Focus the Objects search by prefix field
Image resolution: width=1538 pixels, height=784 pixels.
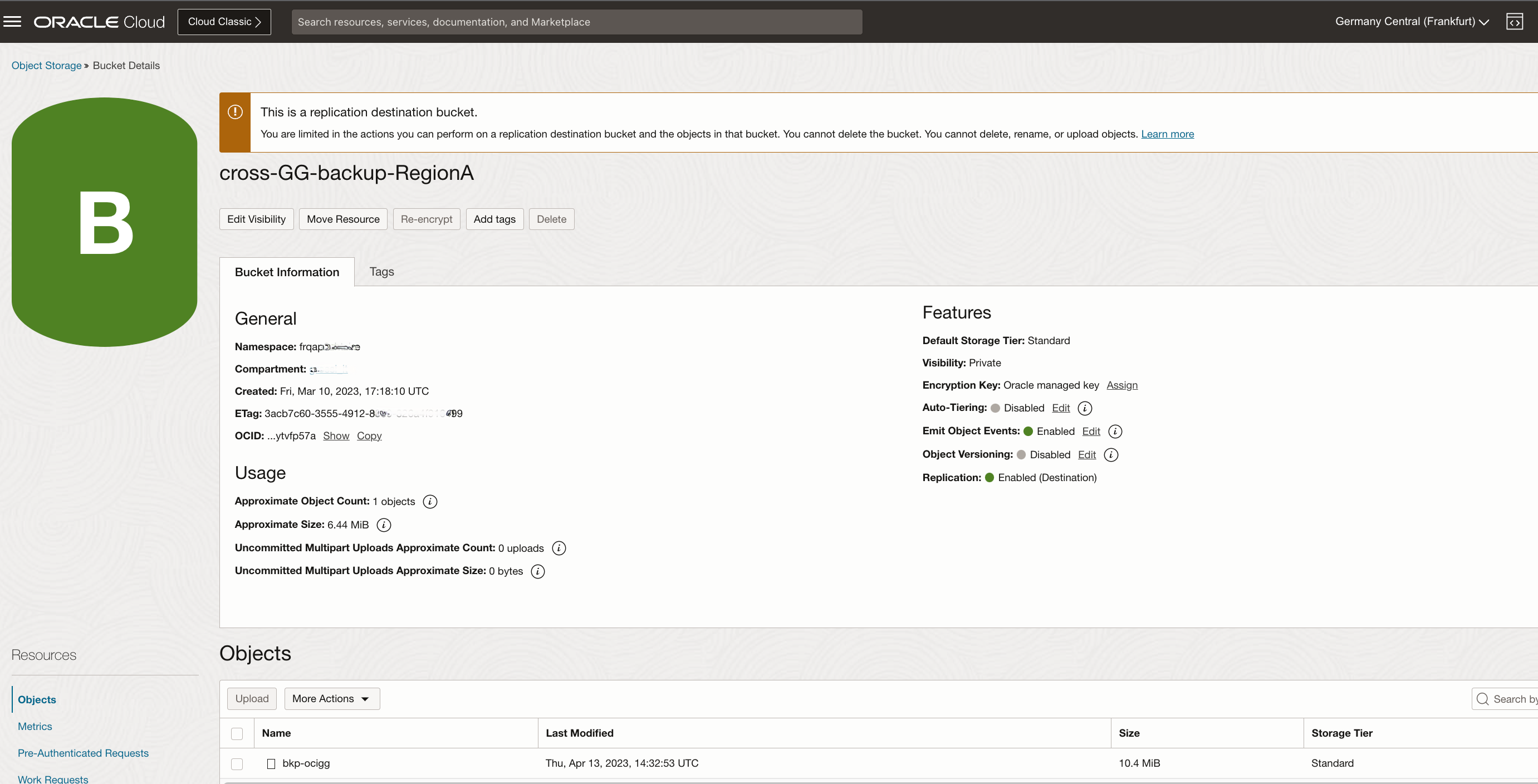pyautogui.click(x=1505, y=699)
